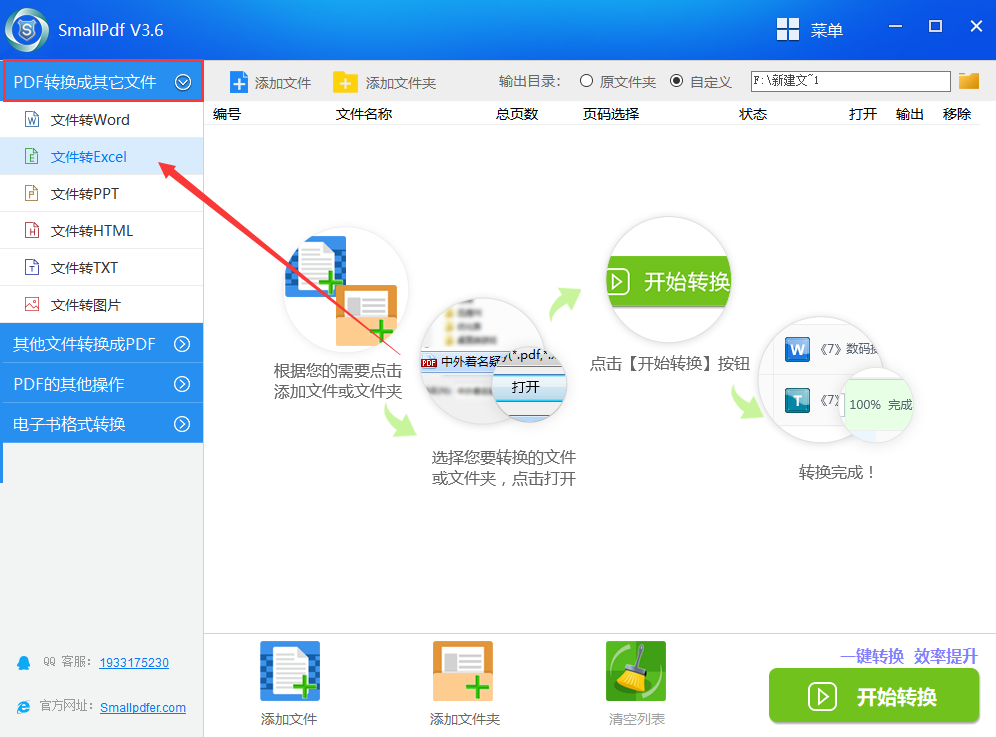Image resolution: width=996 pixels, height=737 pixels.
Task: Click the top toolbar 添加文件夹 icon
Action: (x=345, y=82)
